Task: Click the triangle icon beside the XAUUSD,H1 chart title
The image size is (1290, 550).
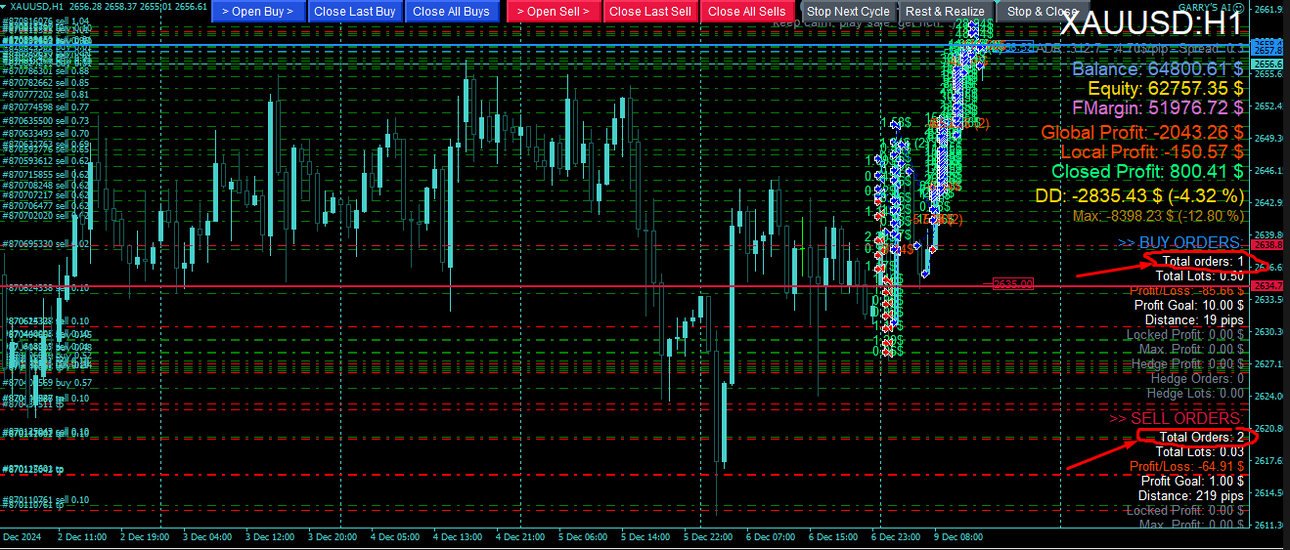Action: (x=4, y=6)
